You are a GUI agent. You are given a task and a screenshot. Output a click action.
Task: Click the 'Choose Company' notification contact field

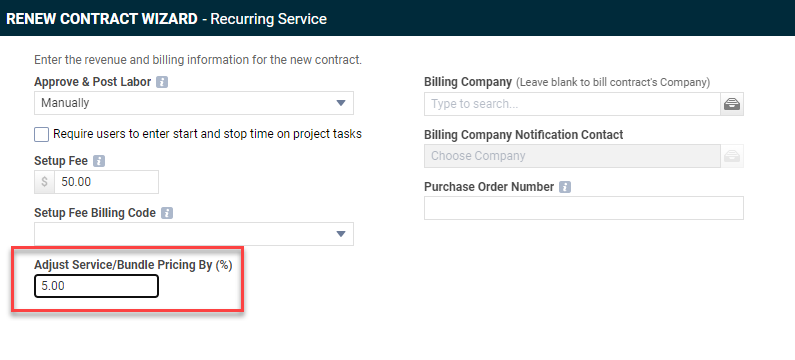click(572, 156)
